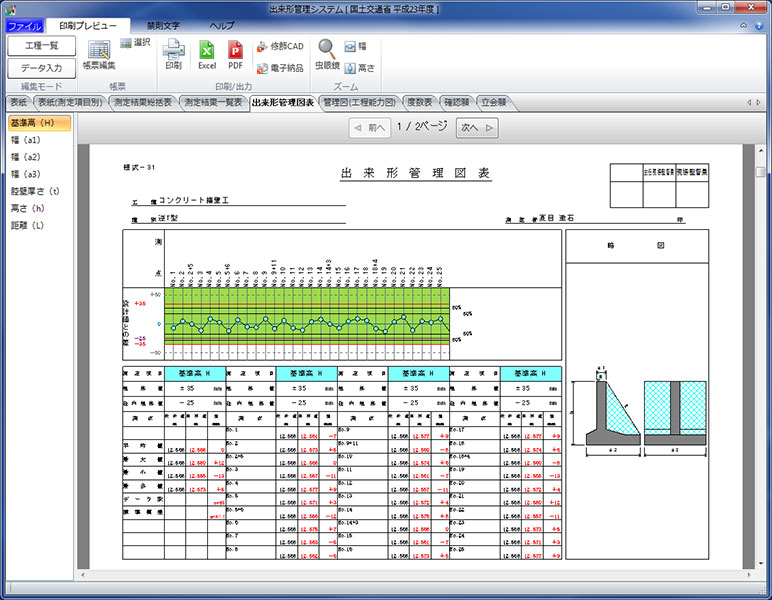Export to Excel via the Excel icon
Image resolution: width=772 pixels, height=600 pixels.
[206, 54]
